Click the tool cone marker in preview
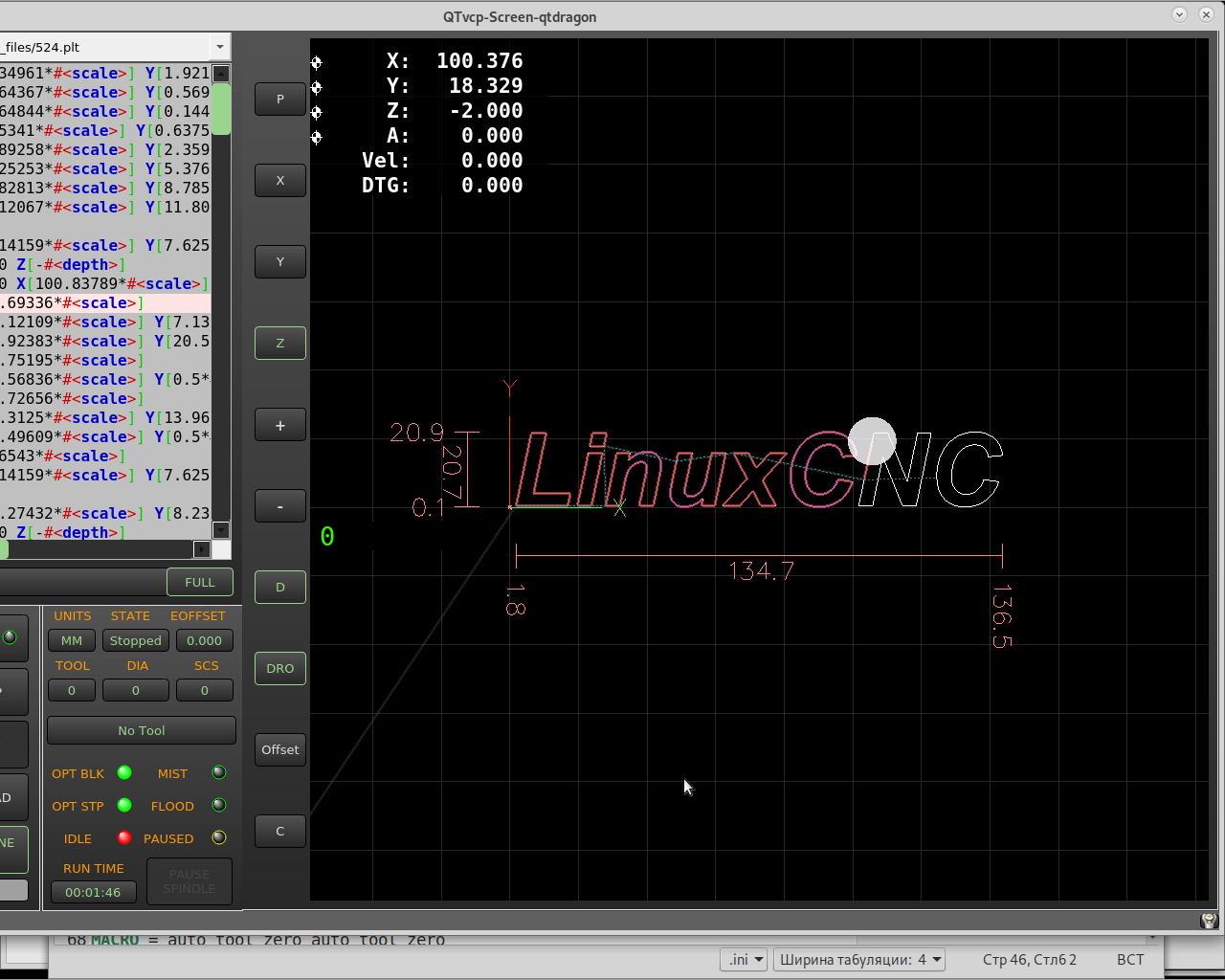 [872, 441]
